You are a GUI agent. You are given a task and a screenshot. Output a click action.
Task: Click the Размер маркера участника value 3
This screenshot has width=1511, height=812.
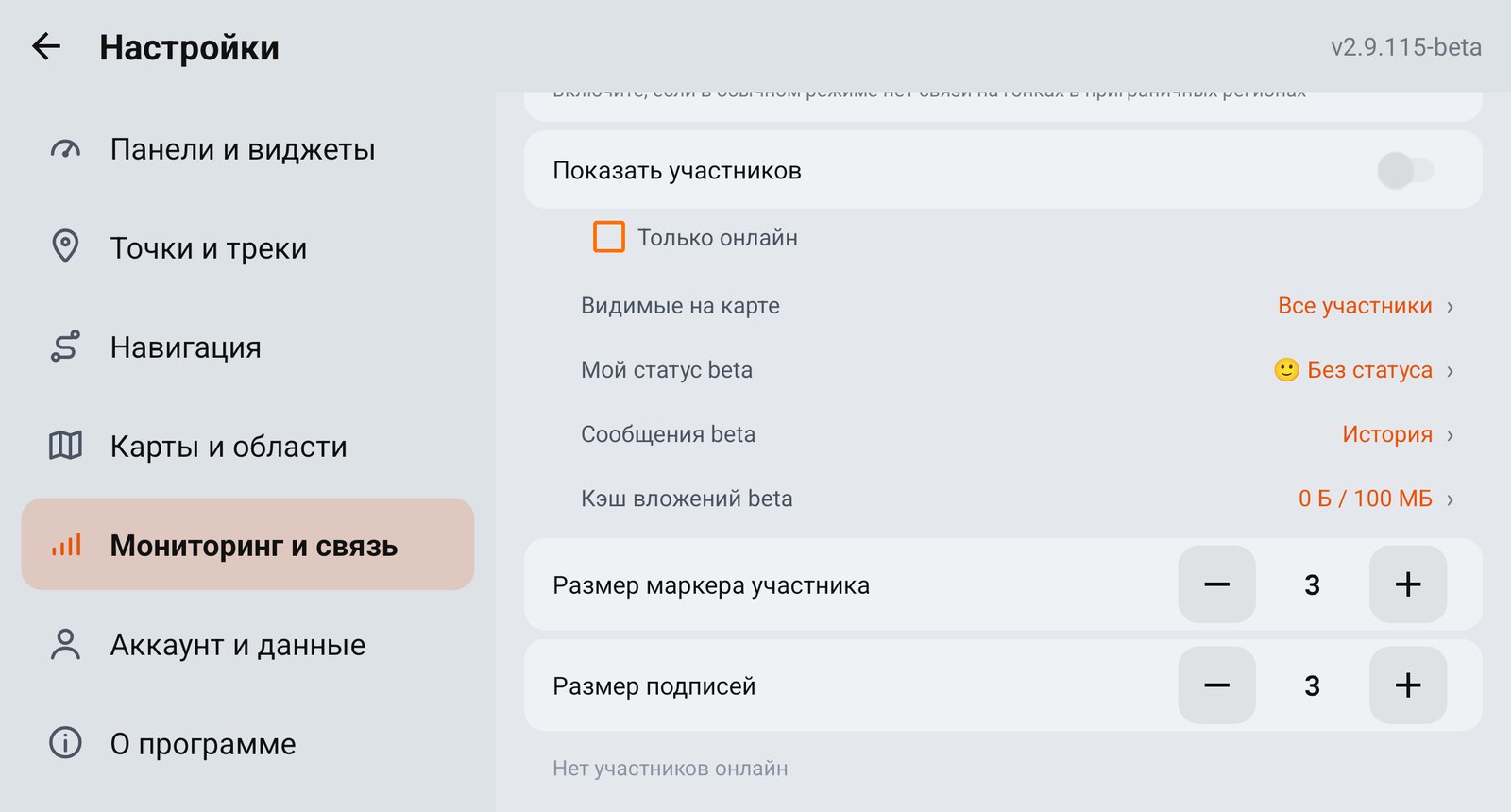tap(1312, 585)
